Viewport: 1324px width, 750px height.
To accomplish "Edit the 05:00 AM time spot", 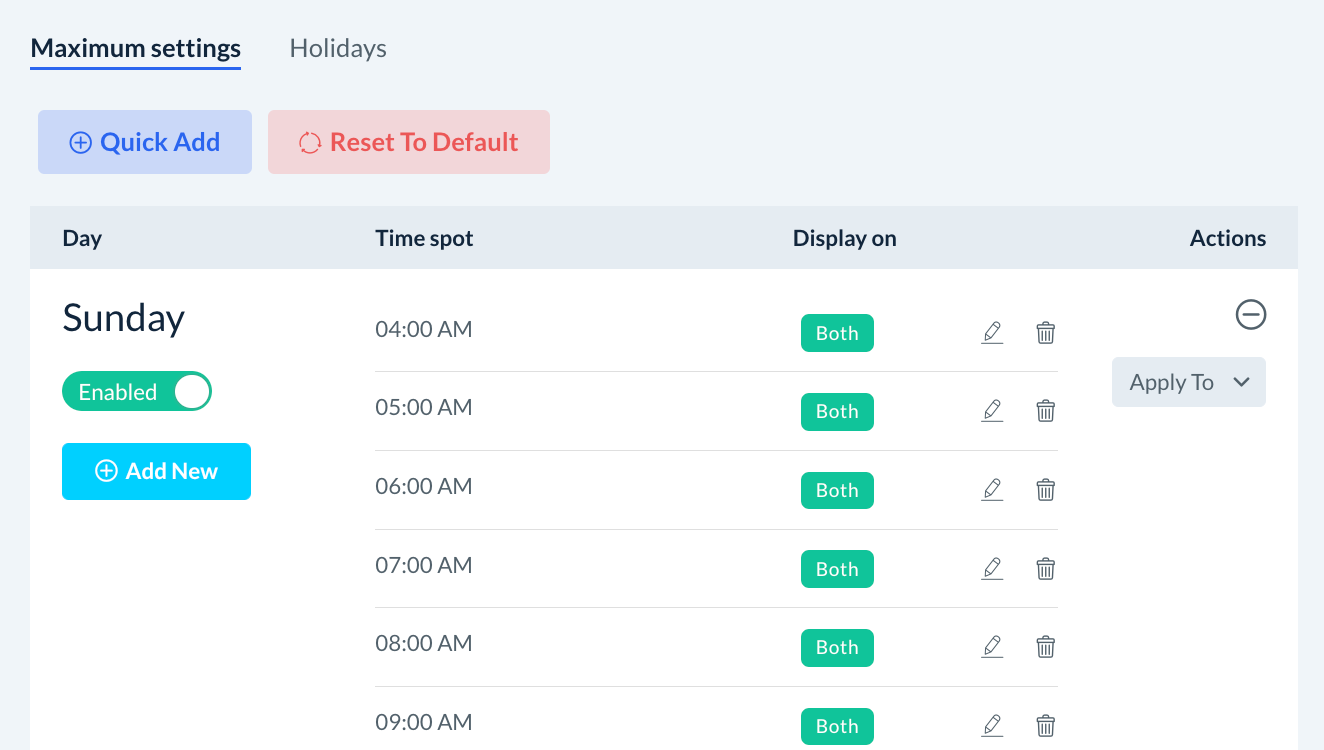I will 992,411.
